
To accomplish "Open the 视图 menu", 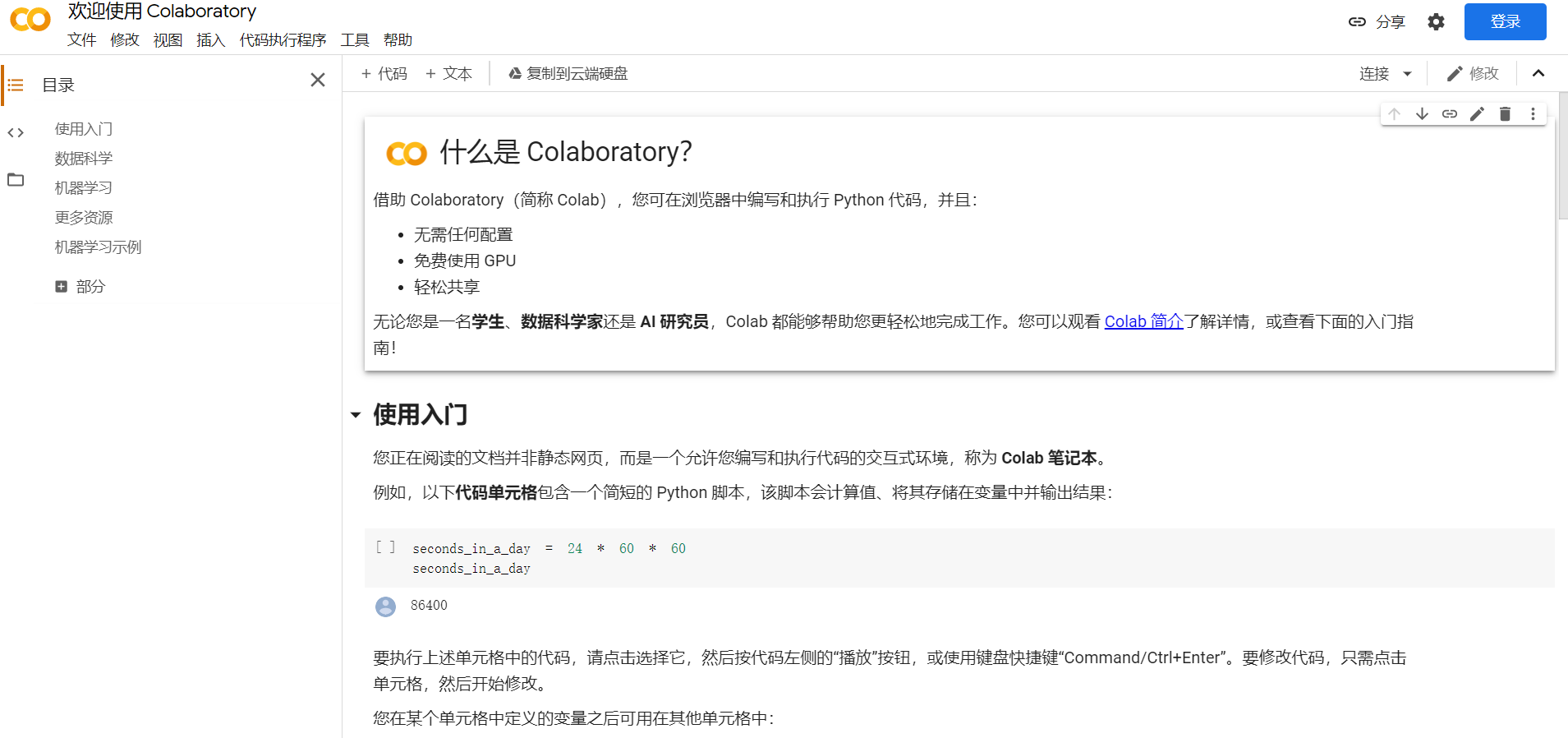I will [x=168, y=40].
